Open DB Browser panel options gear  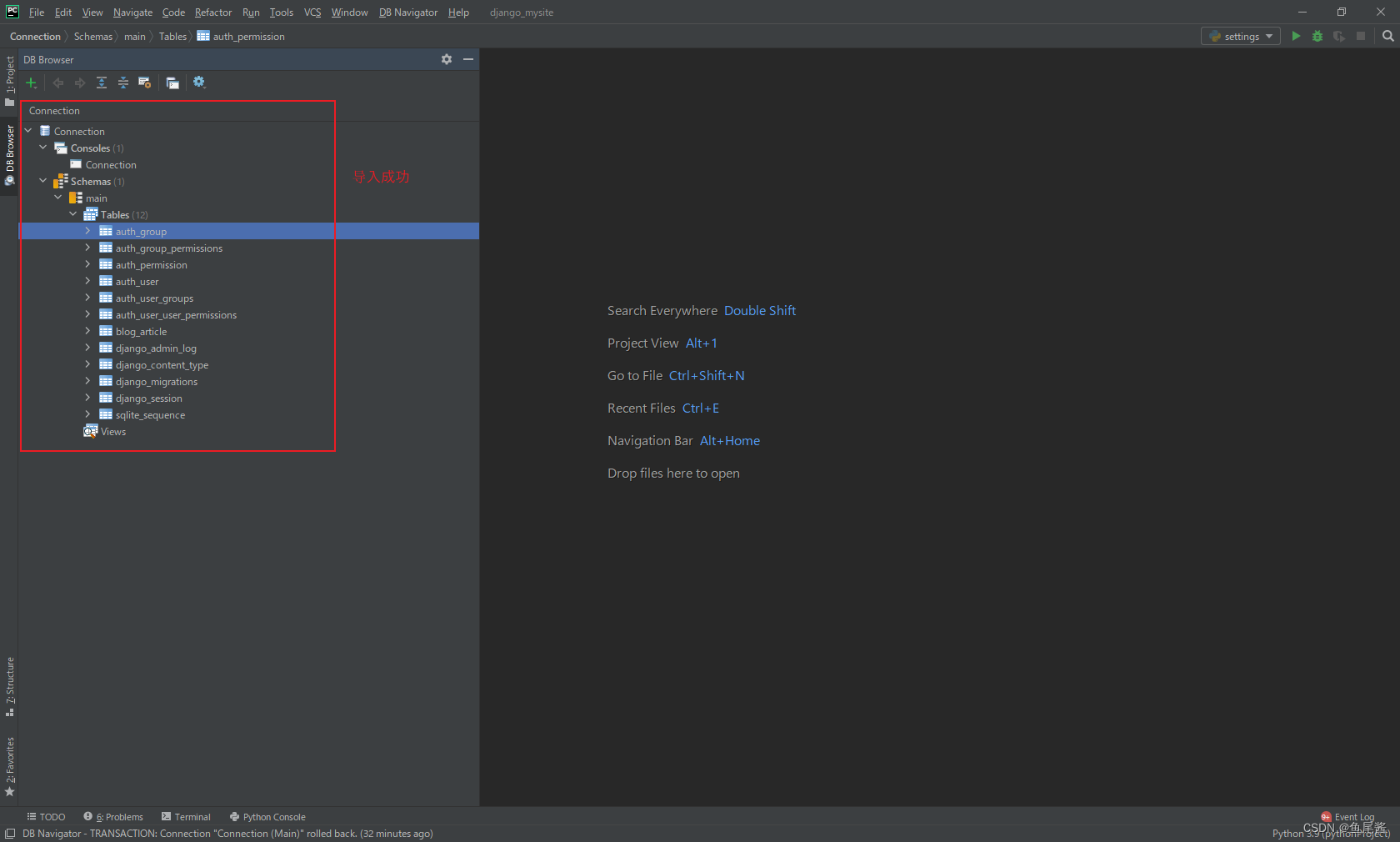point(447,59)
